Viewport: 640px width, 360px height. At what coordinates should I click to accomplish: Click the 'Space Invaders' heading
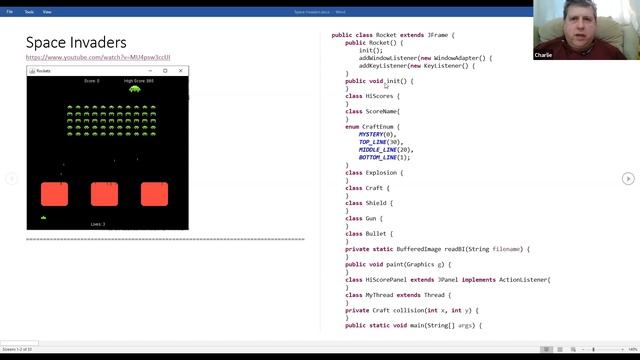click(76, 42)
